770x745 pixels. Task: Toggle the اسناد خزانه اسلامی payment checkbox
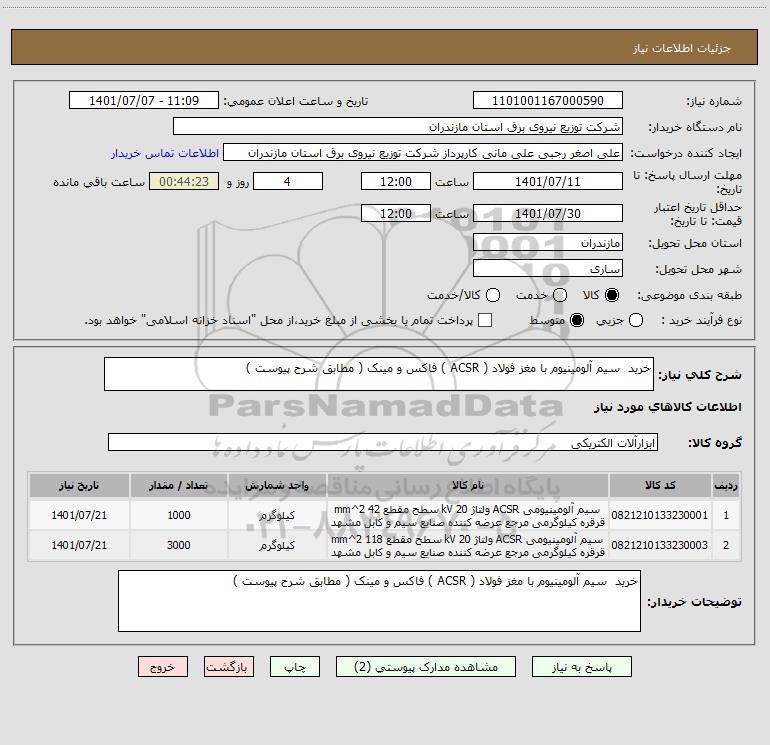[x=485, y=320]
